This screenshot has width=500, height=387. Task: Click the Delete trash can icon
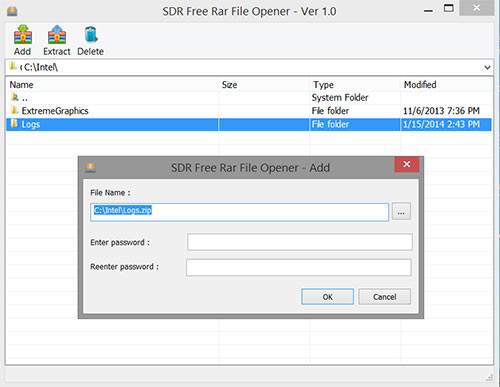tap(91, 35)
